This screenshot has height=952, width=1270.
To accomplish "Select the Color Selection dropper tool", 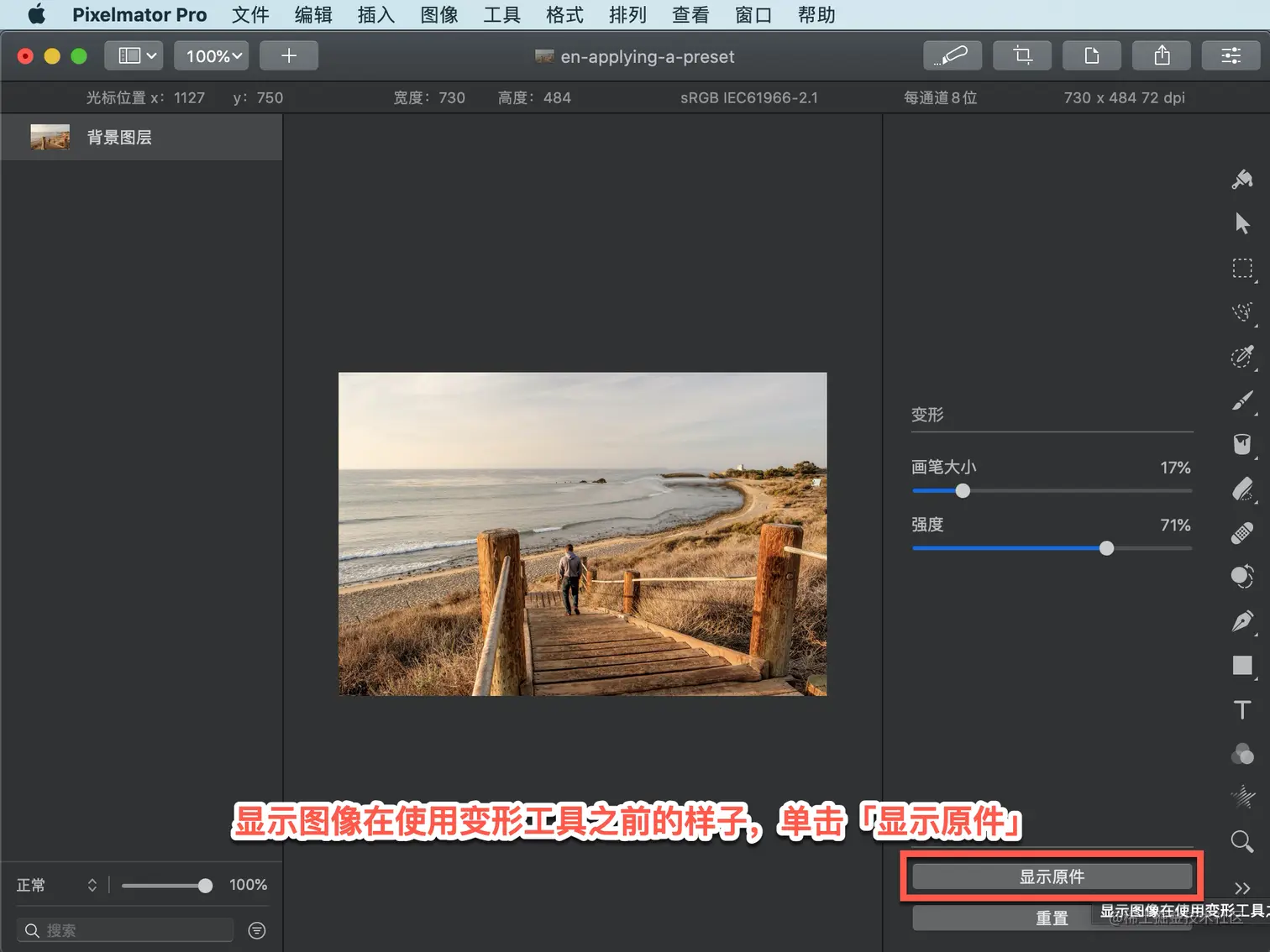I will coord(1242,356).
